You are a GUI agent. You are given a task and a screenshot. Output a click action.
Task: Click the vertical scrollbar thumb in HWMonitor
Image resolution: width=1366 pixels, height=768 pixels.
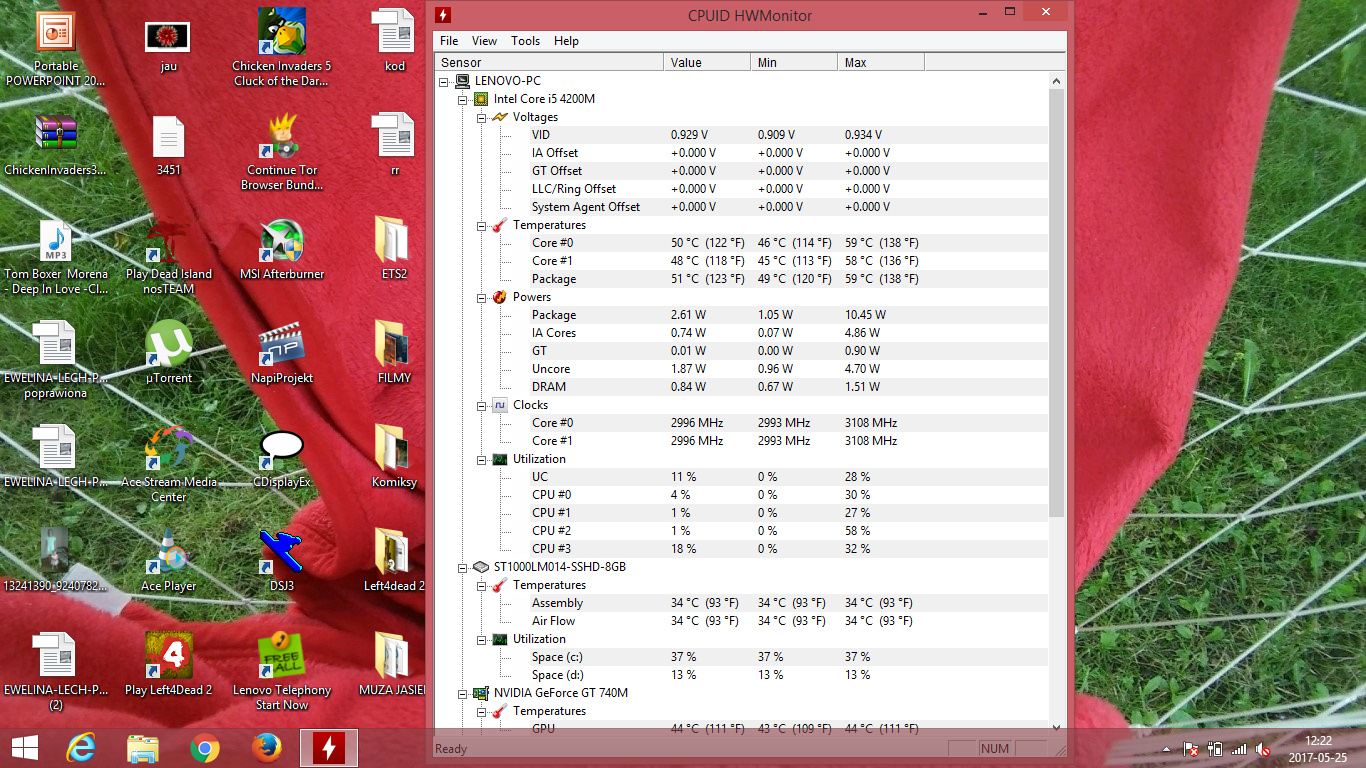point(1057,303)
